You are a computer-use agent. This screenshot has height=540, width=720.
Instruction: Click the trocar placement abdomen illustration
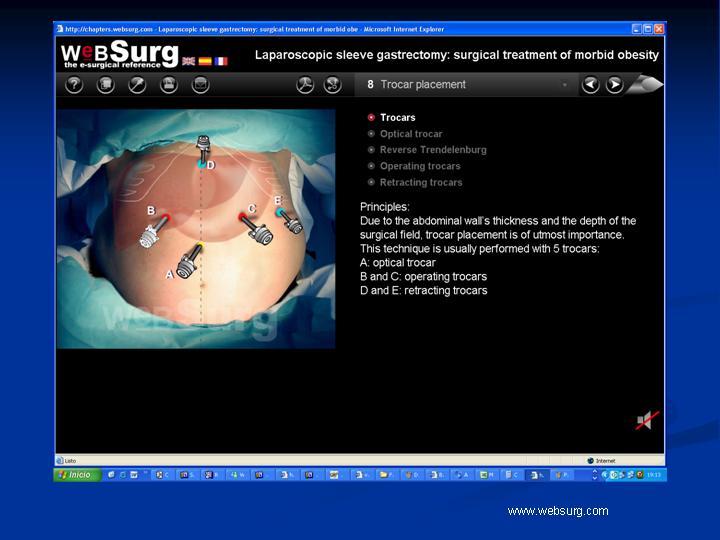pos(196,229)
